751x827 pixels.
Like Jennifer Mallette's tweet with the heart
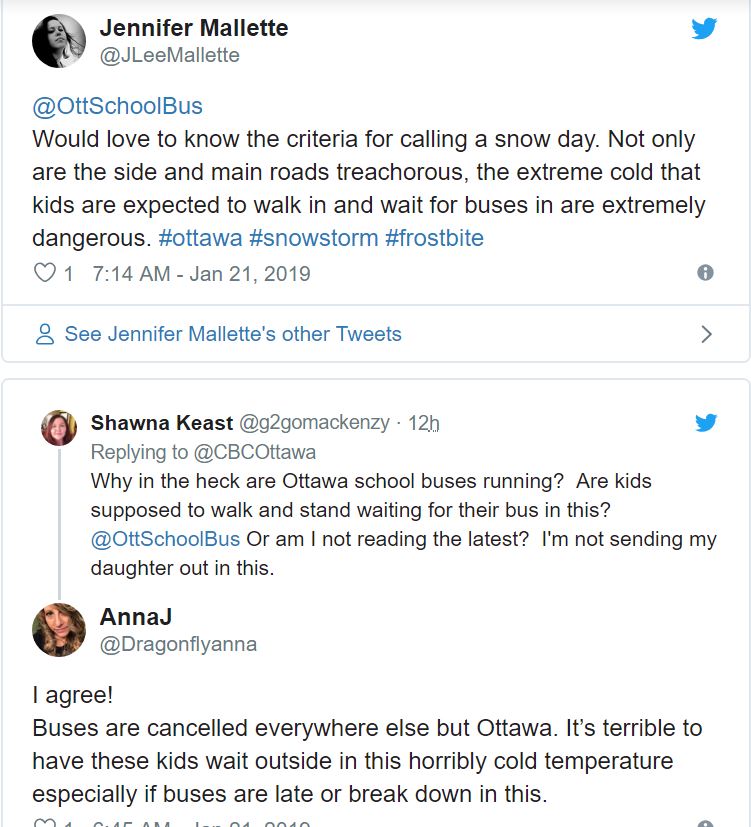click(x=45, y=273)
